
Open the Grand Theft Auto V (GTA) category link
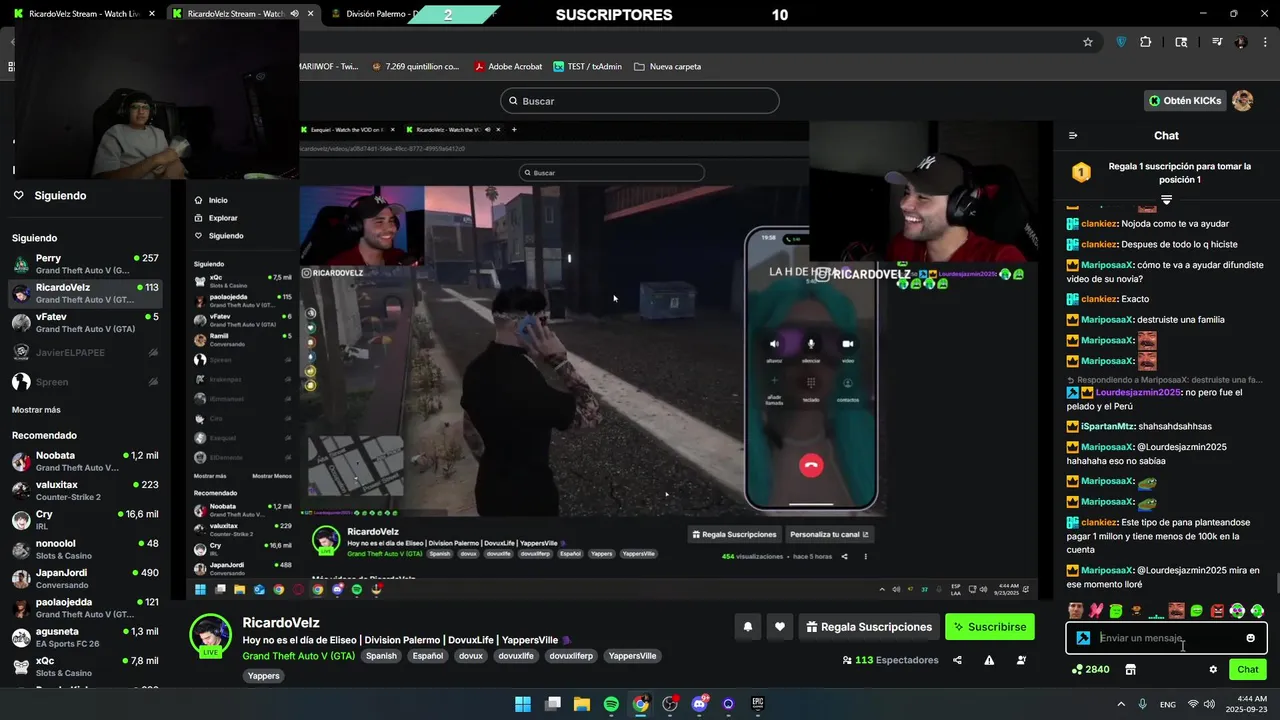tap(299, 656)
